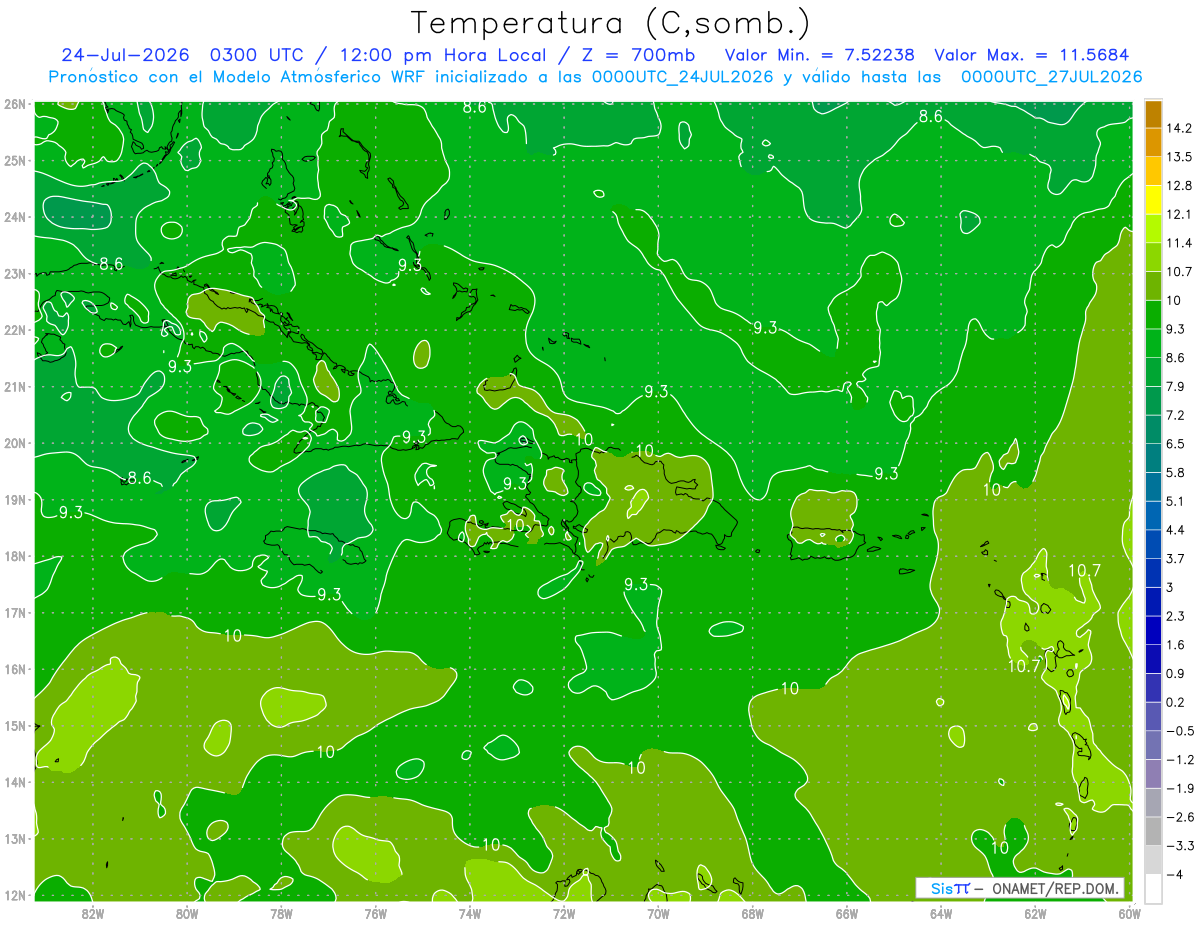Click the 60W longitude label

[1130, 913]
